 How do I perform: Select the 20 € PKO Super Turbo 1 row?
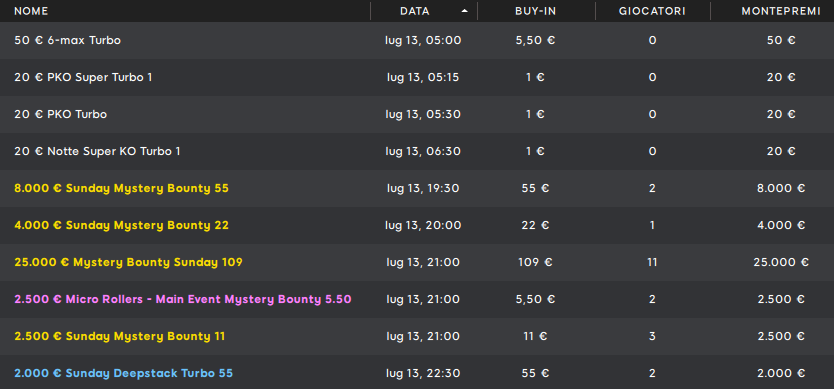417,78
